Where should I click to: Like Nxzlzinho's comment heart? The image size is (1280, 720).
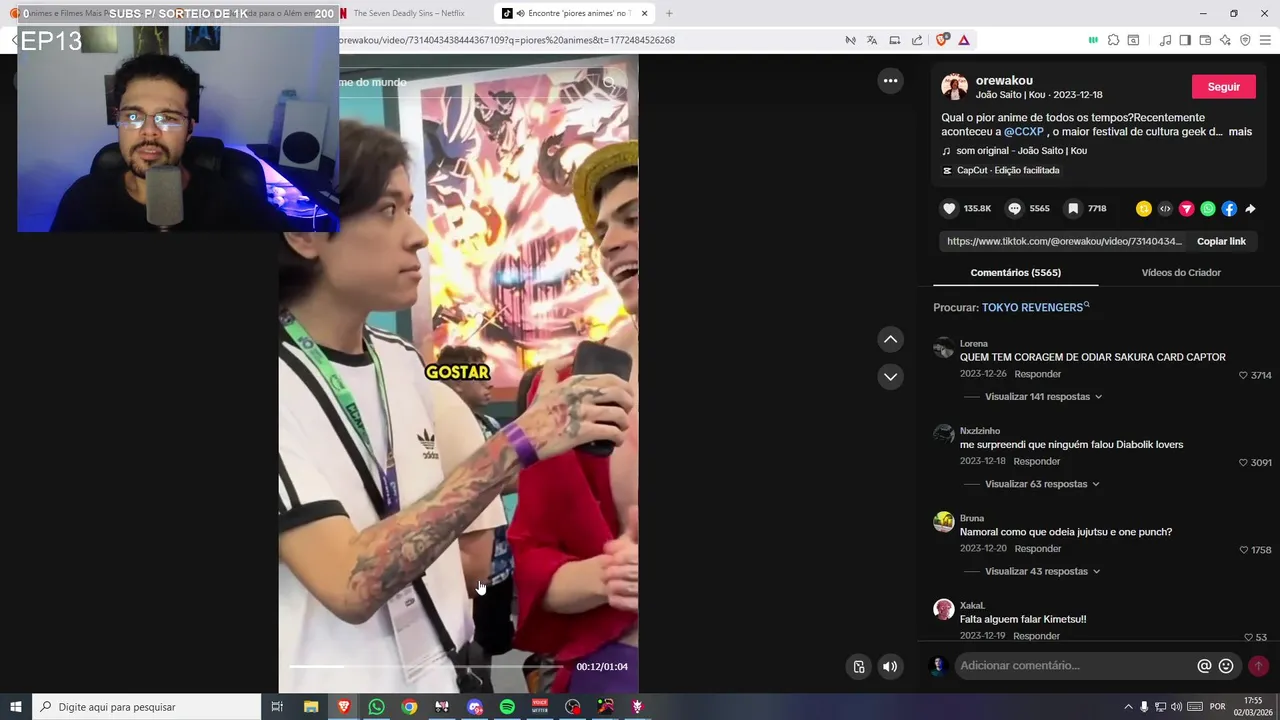1243,462
